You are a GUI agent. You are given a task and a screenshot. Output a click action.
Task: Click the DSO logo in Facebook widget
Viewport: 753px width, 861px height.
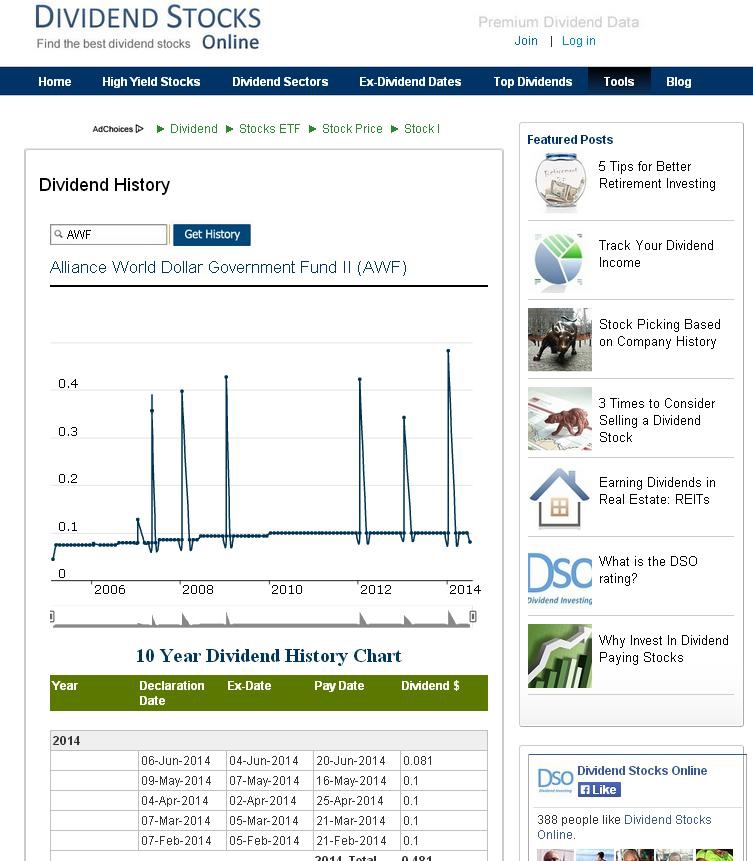[x=555, y=780]
